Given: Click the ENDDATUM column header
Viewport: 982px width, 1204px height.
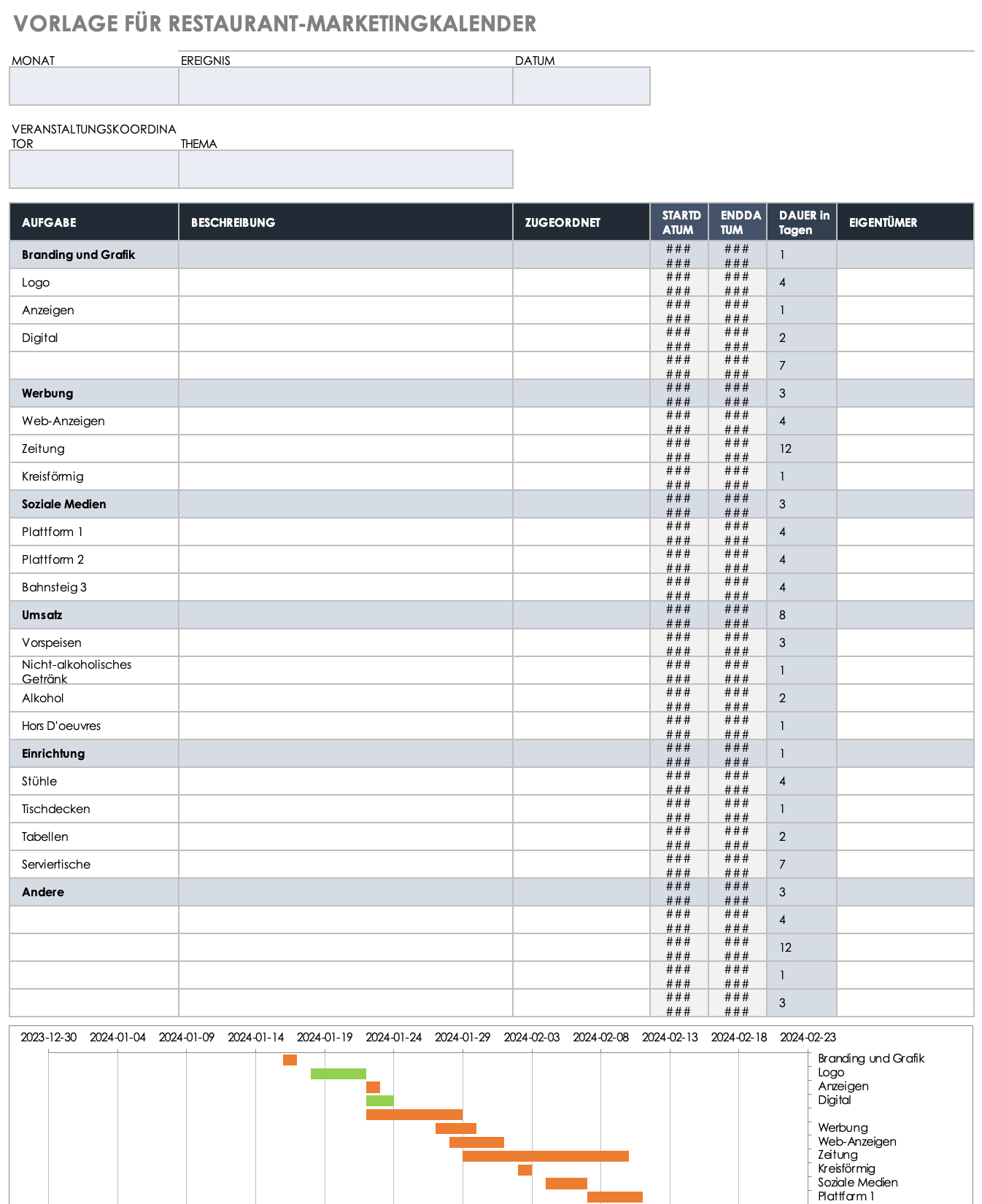Looking at the screenshot, I should [738, 222].
